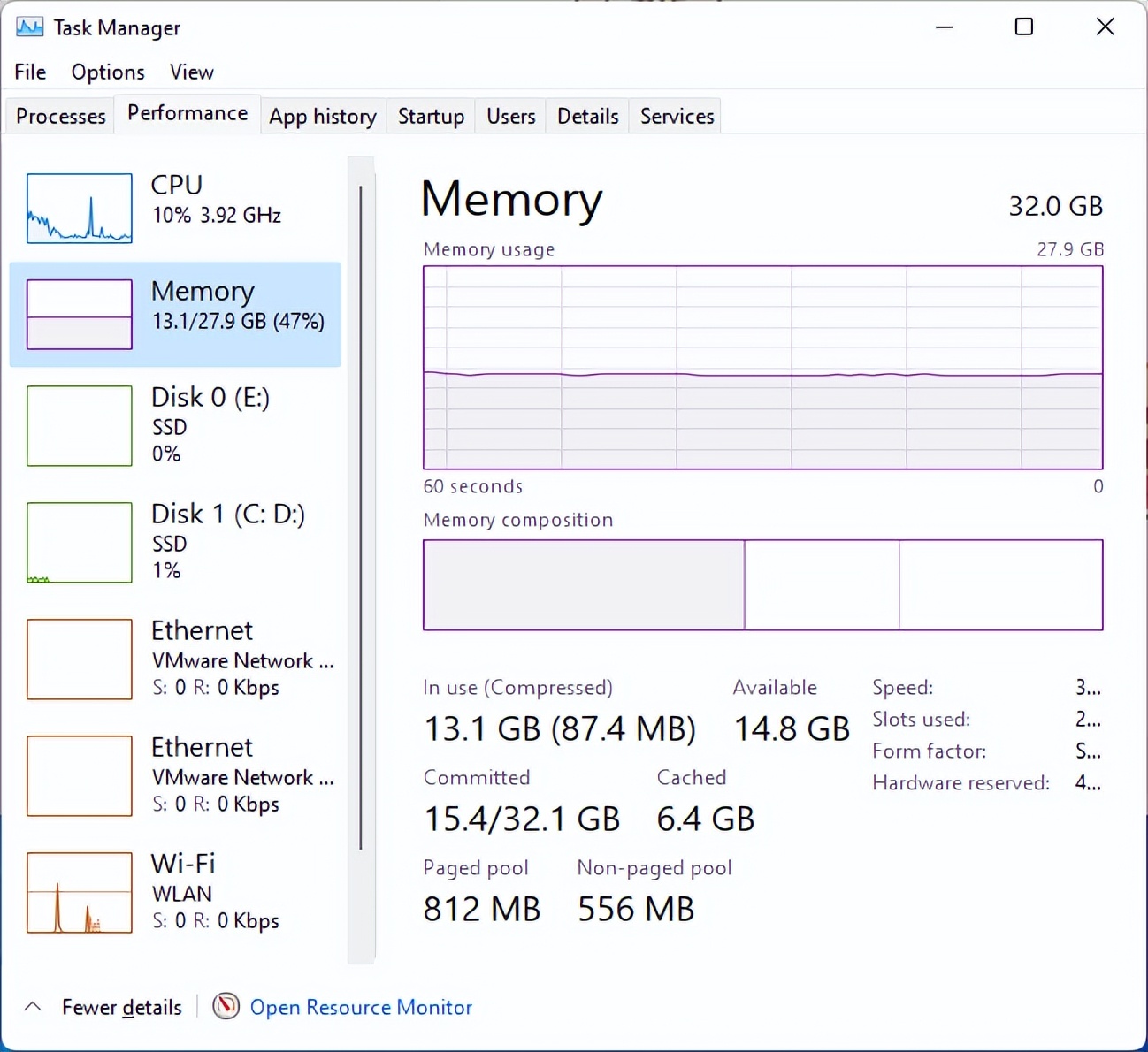Select the Wi-Fi WLAN graph thumbnail
This screenshot has width=1148, height=1052.
[x=80, y=893]
